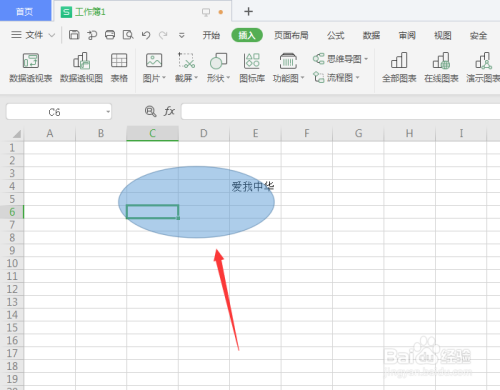Open the 视图 ribbon tab
This screenshot has height=390, width=500.
point(443,35)
